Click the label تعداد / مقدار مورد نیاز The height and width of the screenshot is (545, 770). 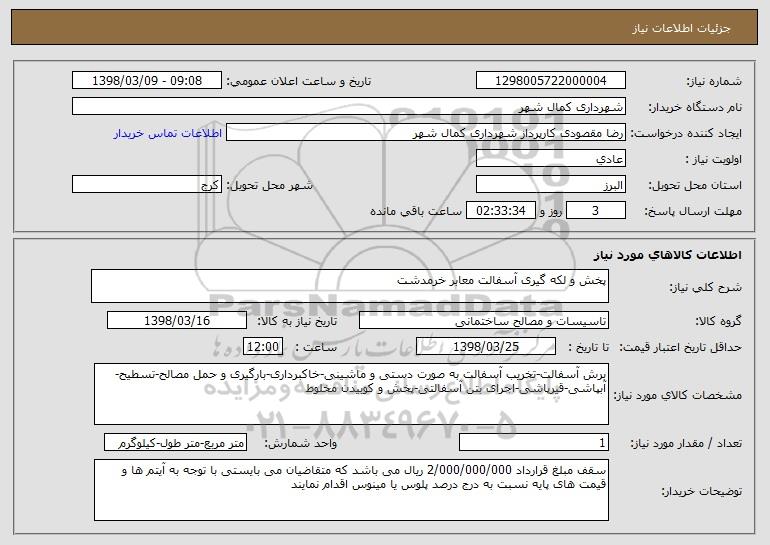click(686, 443)
